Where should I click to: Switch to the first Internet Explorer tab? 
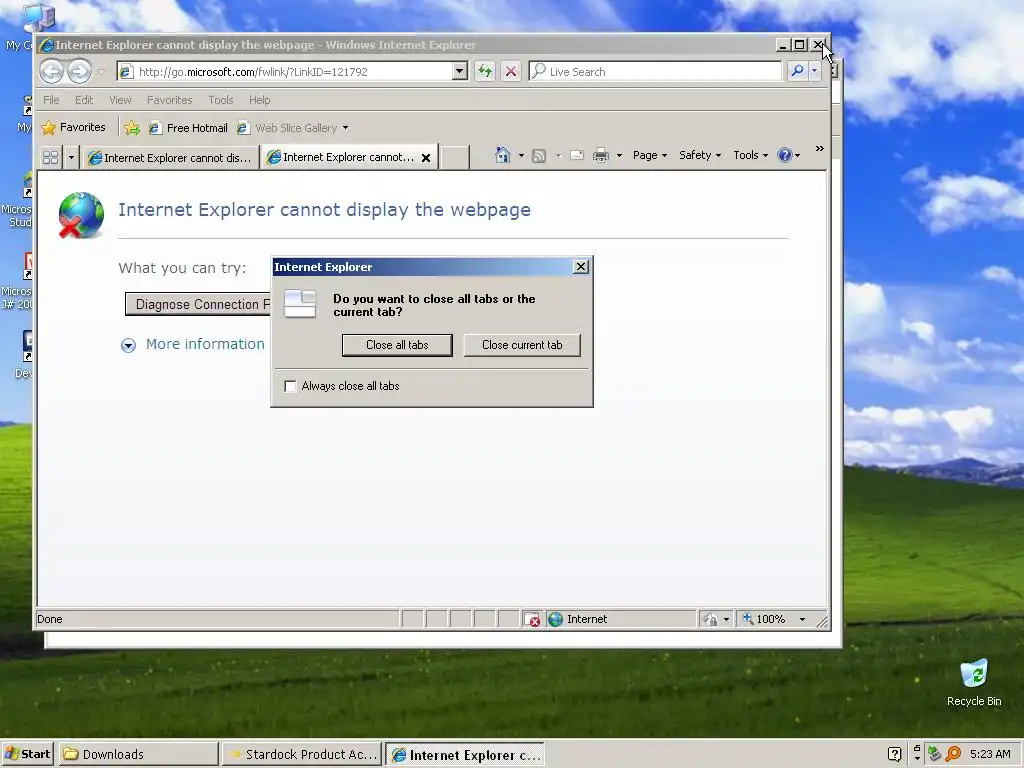coord(170,158)
